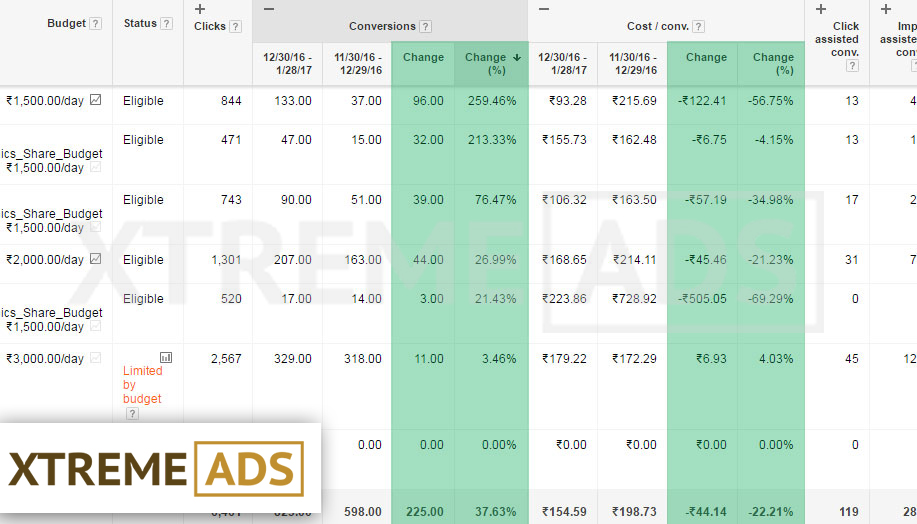The width and height of the screenshot is (917, 524).
Task: Open the budget chart icon beside ₹2,000.00/day
Action: [x=95, y=258]
